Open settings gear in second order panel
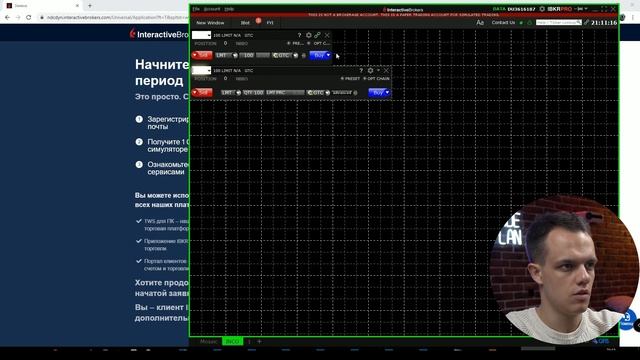This screenshot has height=360, width=640. tap(370, 71)
